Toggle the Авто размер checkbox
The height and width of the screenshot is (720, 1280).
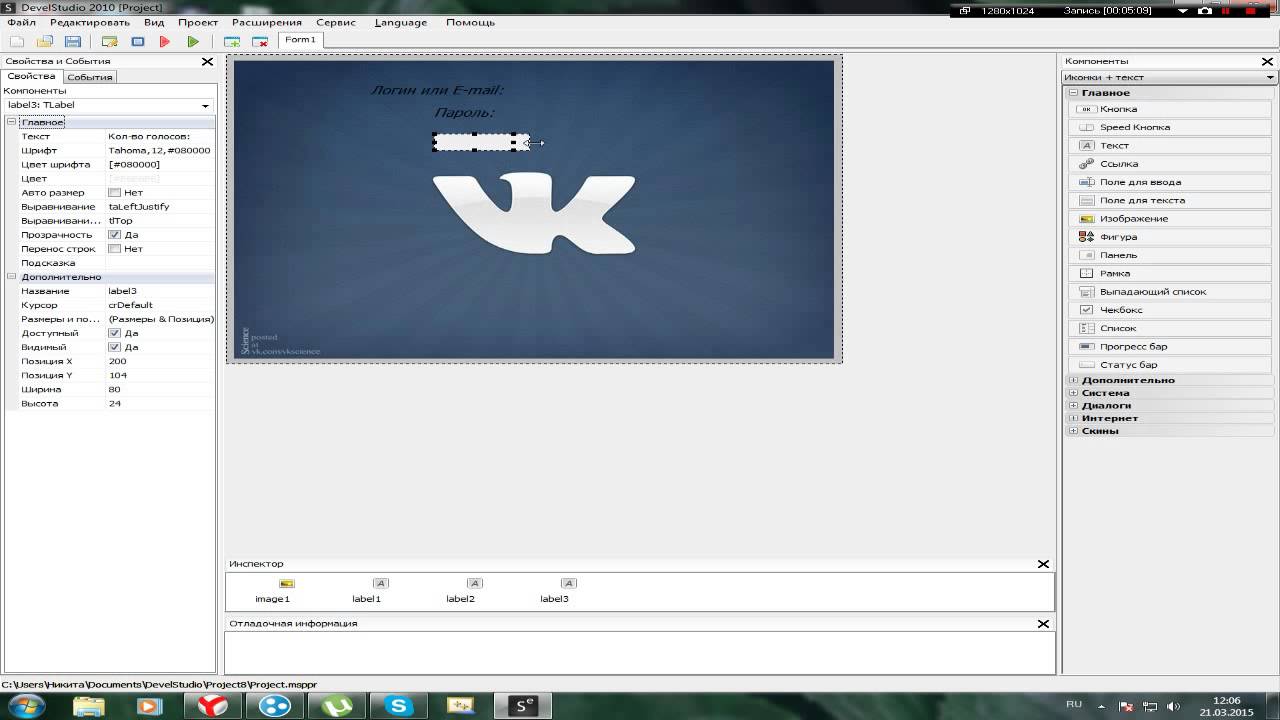[x=114, y=193]
